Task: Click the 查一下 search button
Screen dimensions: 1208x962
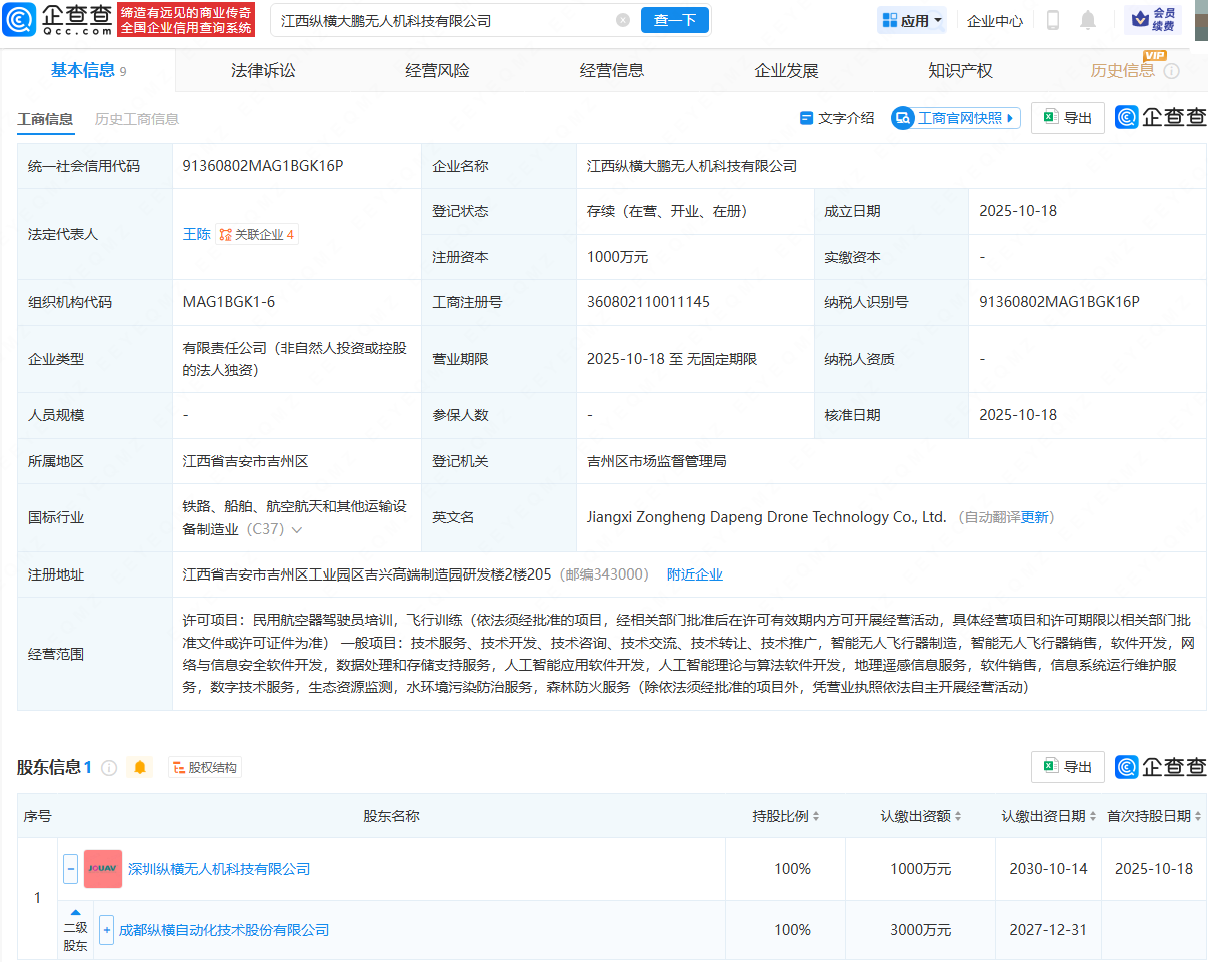Action: [x=674, y=20]
